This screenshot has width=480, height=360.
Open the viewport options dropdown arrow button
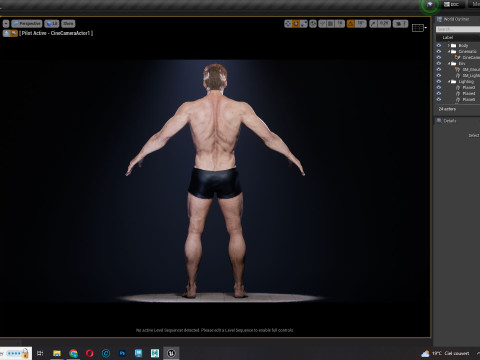6,24
